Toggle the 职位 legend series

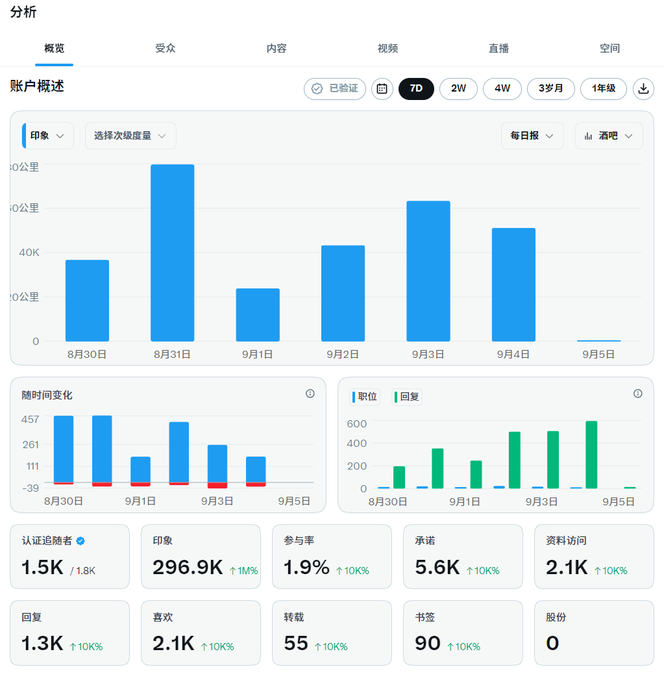click(365, 397)
